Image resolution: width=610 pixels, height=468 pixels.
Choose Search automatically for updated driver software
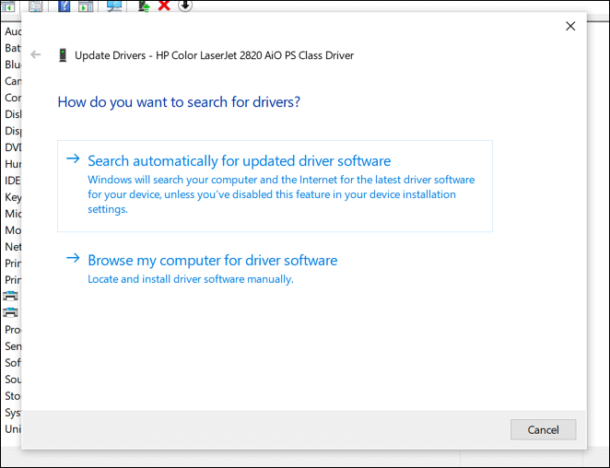(x=275, y=186)
